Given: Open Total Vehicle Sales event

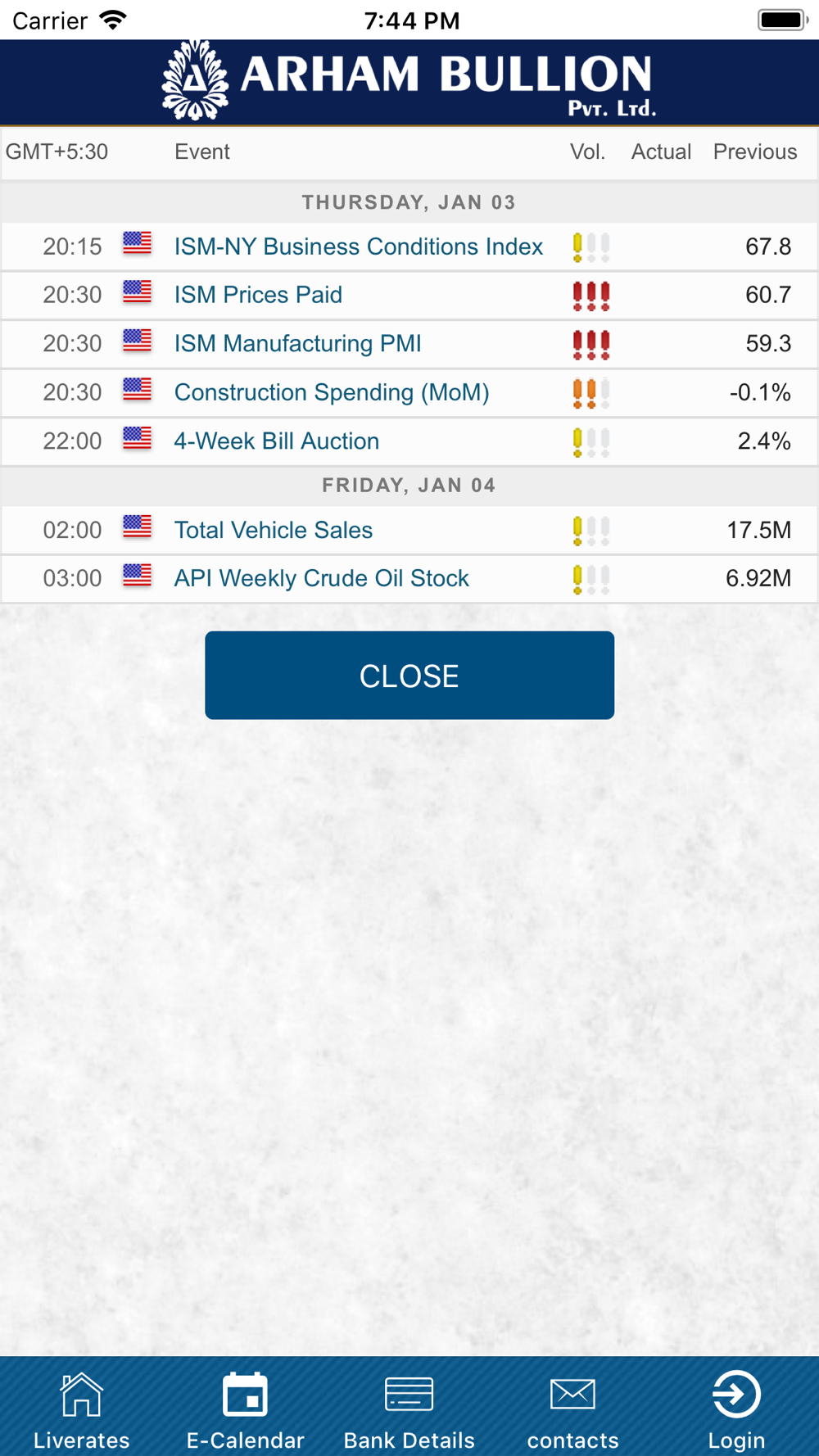Looking at the screenshot, I should coord(274,530).
